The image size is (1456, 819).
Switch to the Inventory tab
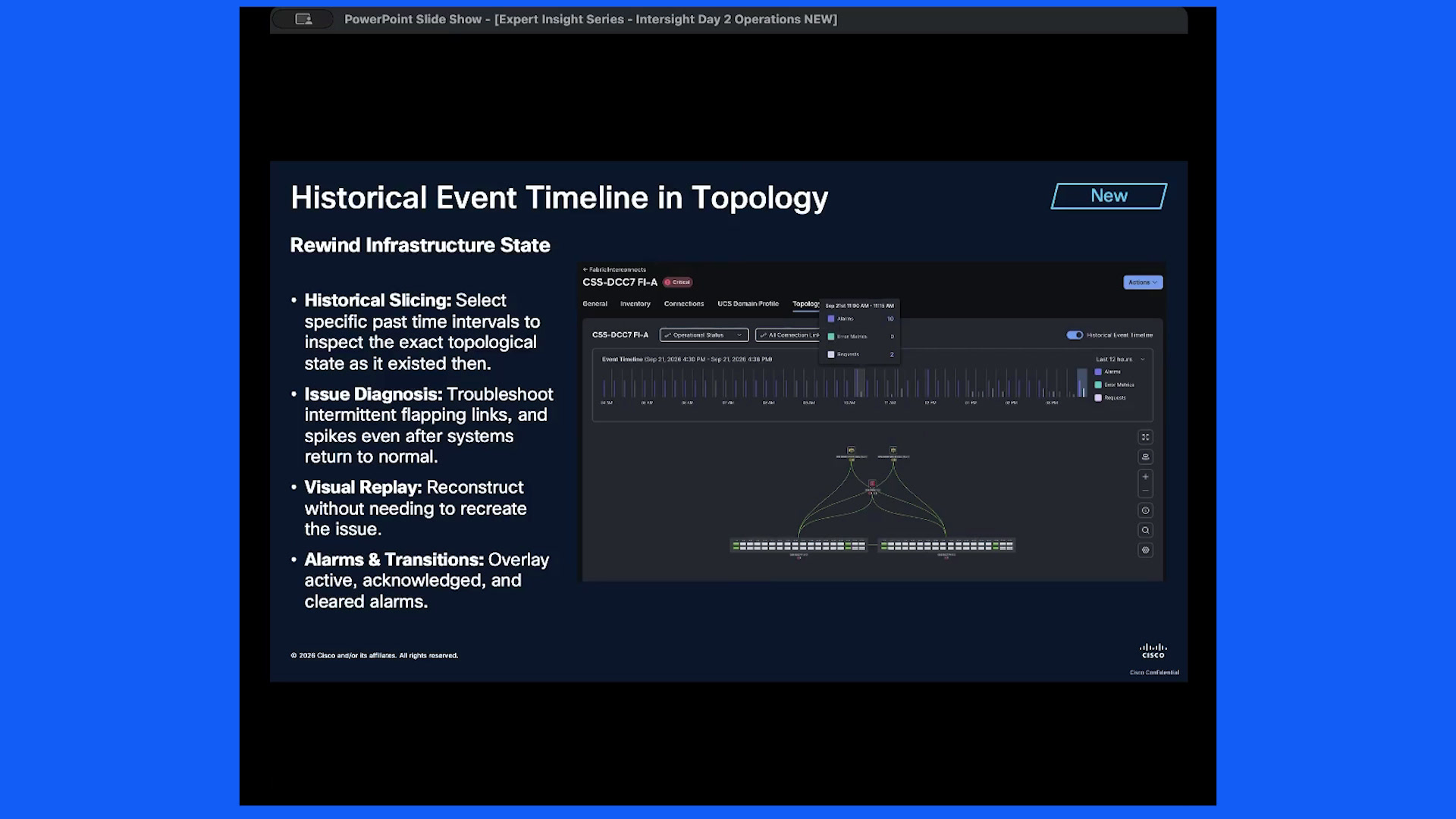pyautogui.click(x=635, y=303)
